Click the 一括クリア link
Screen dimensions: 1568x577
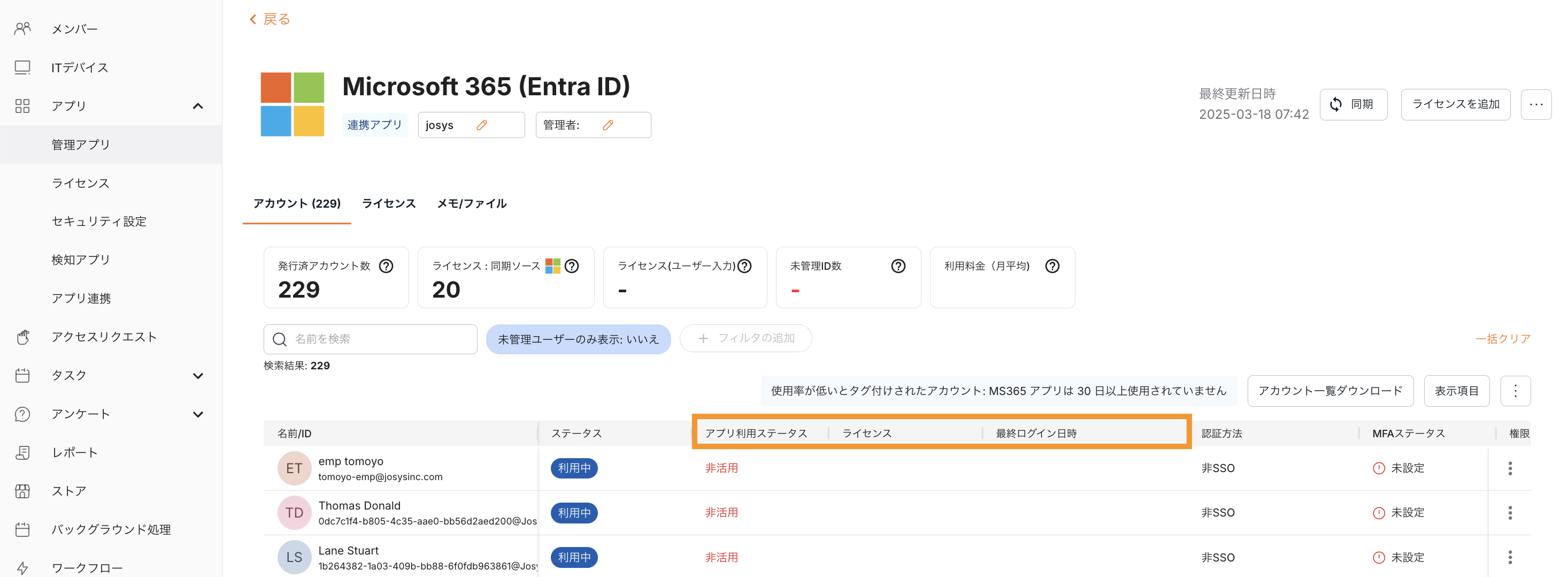coord(1502,339)
